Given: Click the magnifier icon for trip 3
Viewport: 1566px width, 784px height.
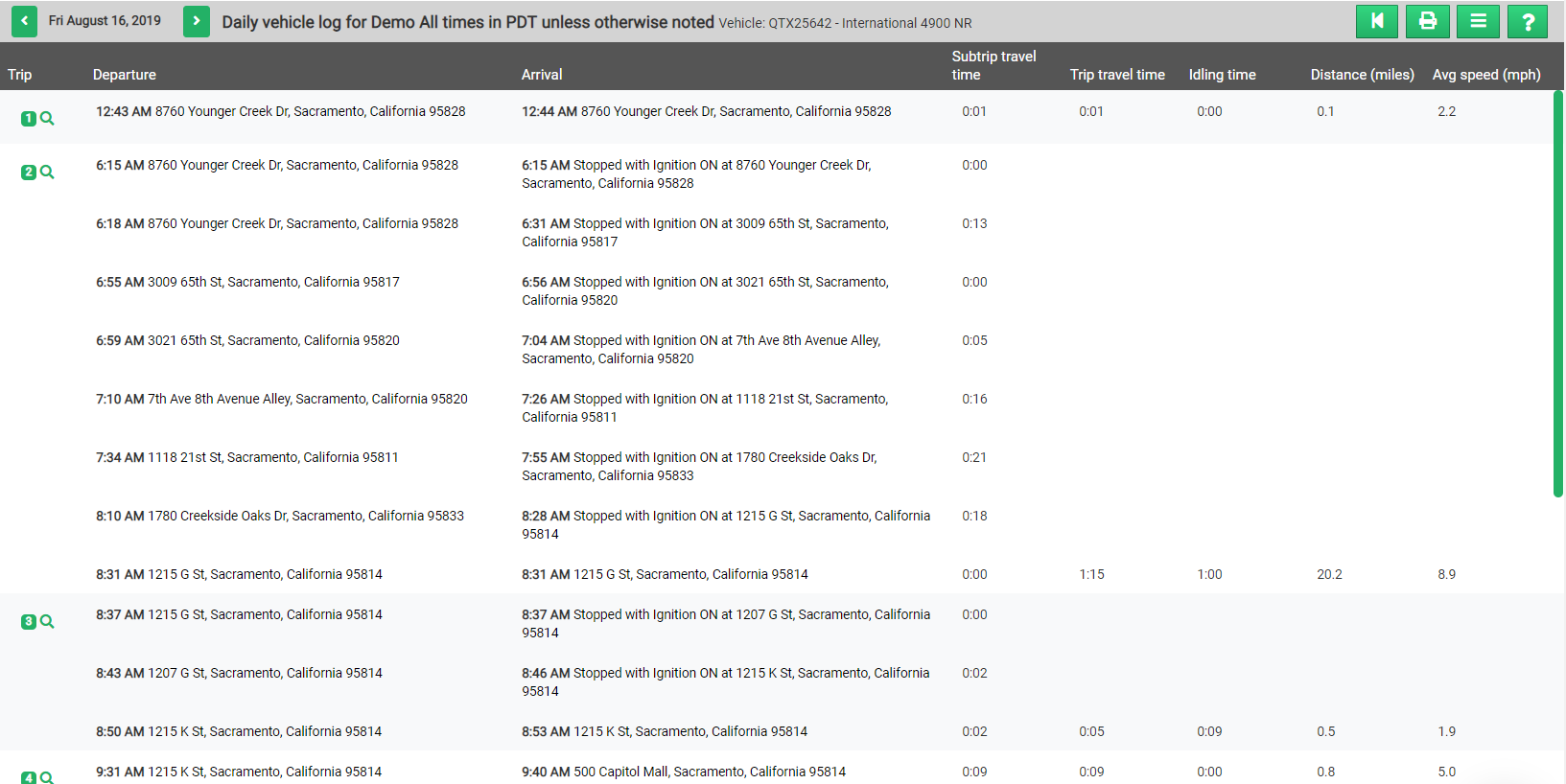Looking at the screenshot, I should tap(47, 622).
